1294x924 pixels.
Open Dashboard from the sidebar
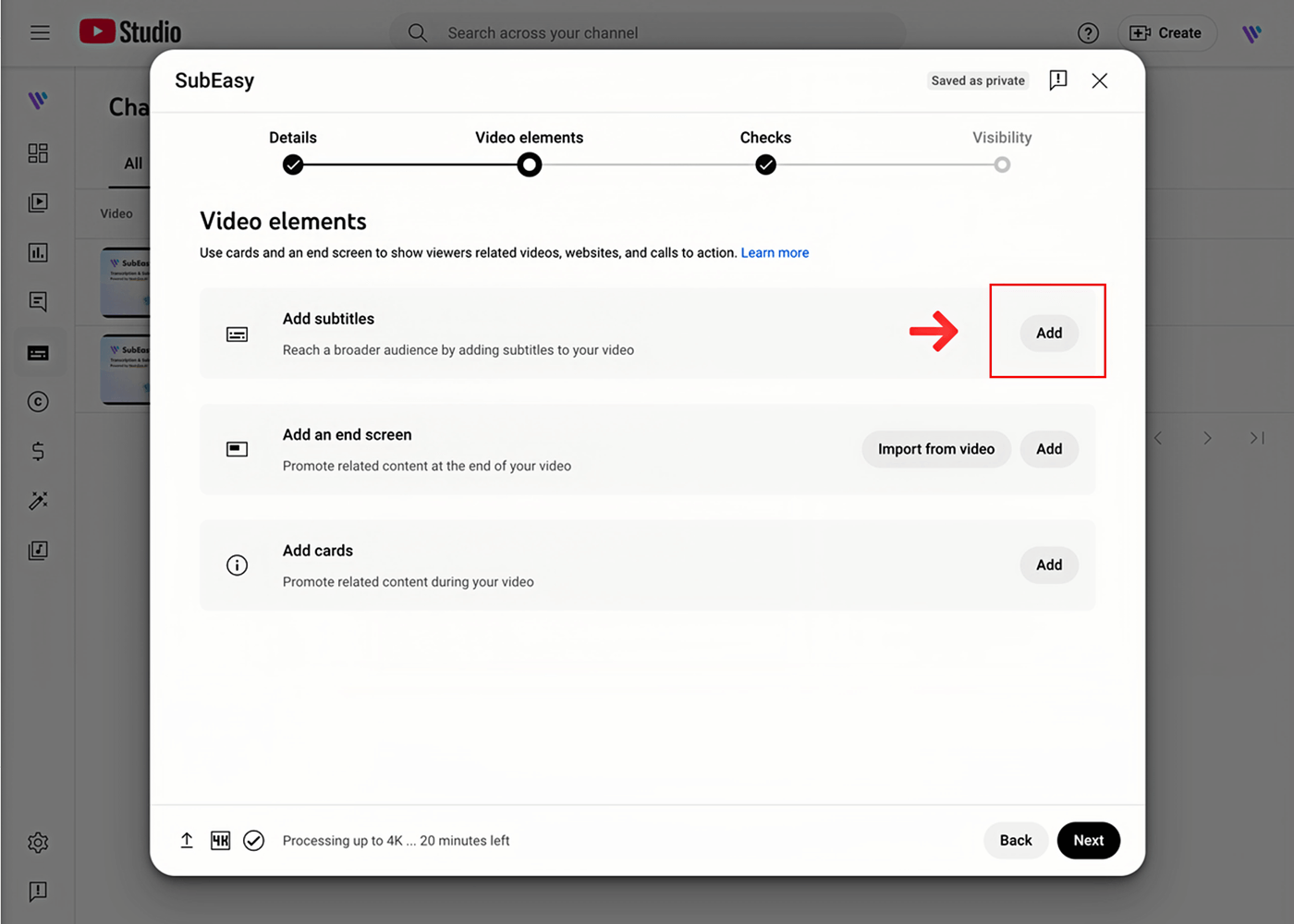pos(38,152)
